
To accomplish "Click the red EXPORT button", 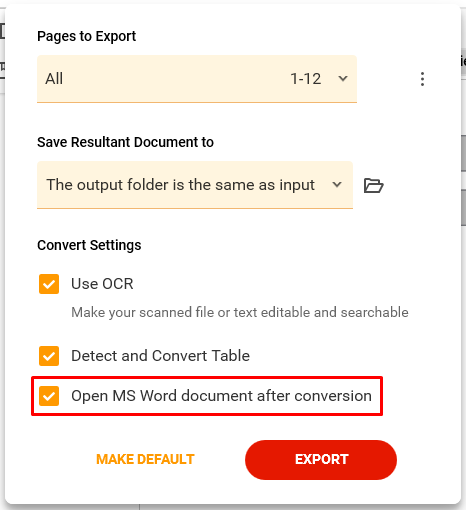I will [321, 460].
